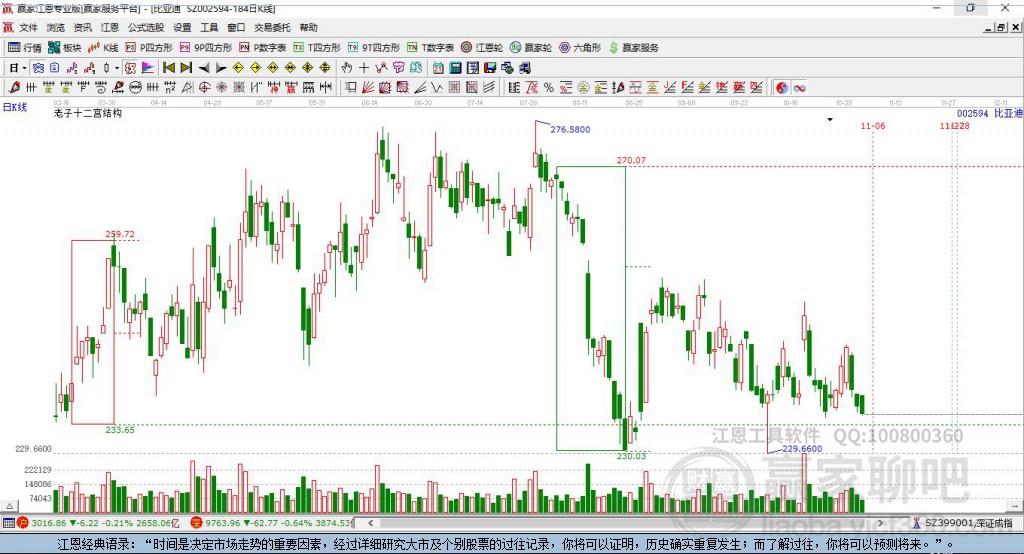This screenshot has height=554, width=1024.
Task: Open the 文件 menu
Action: coord(28,27)
